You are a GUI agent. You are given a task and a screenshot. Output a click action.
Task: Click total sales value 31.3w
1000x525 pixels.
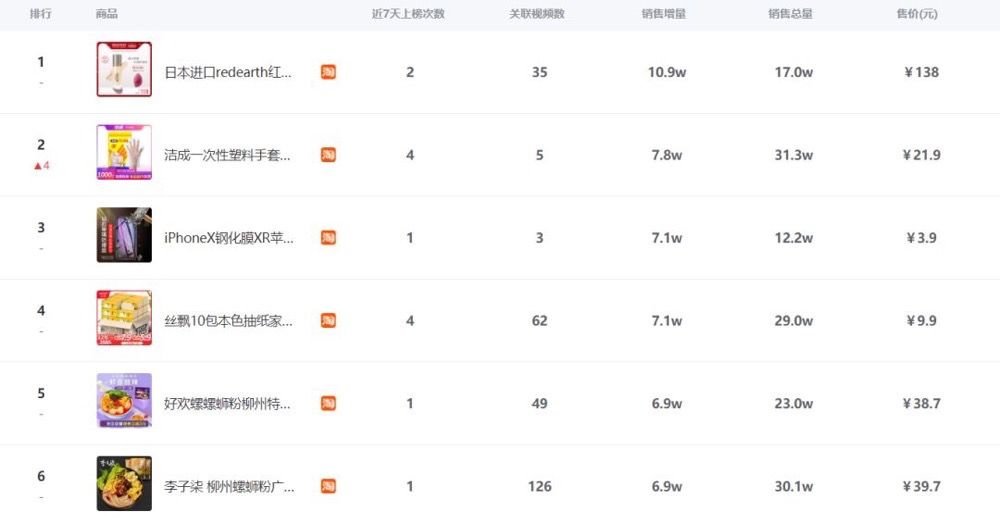(x=794, y=155)
